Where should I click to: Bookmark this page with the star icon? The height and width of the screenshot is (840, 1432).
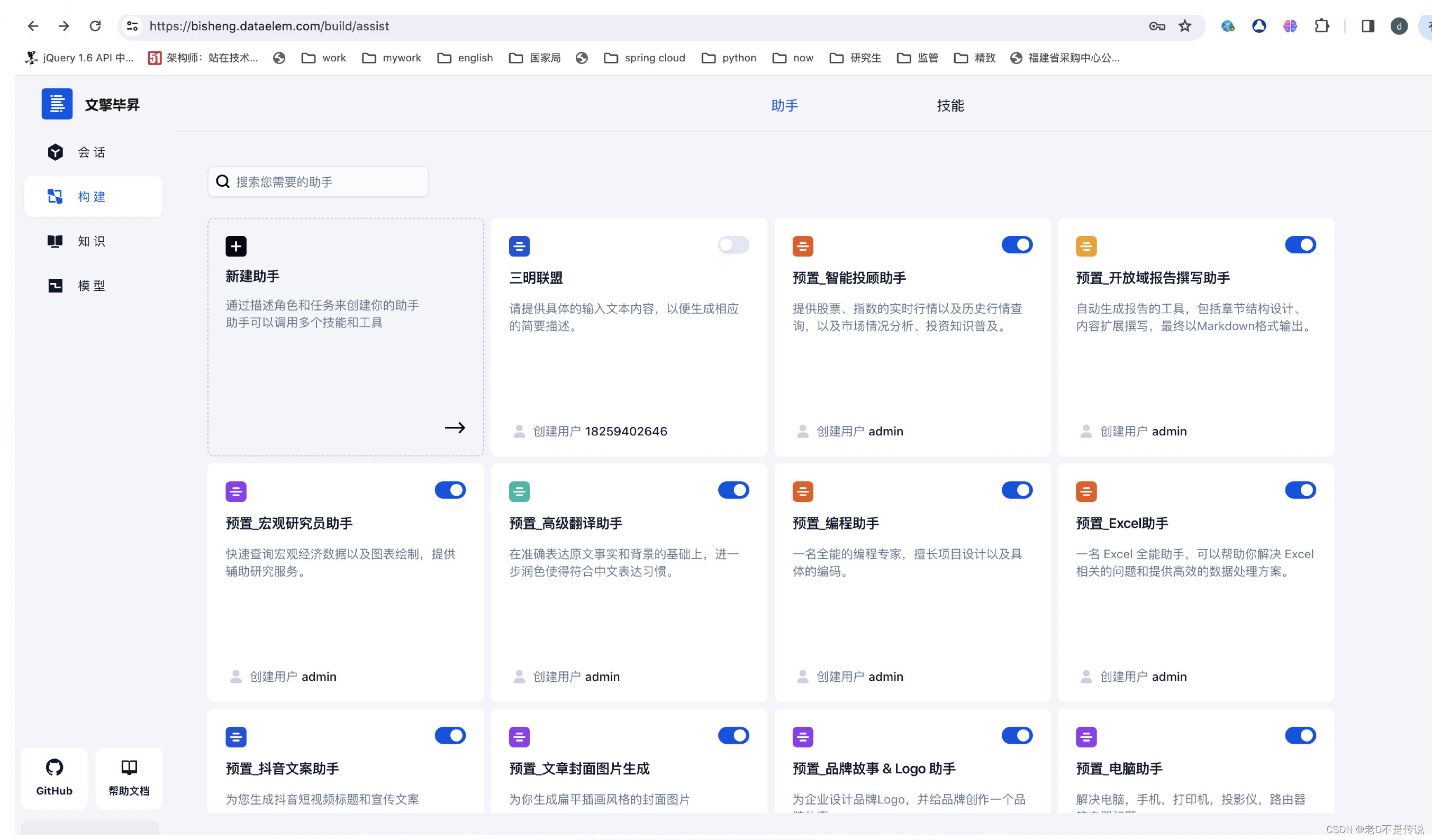(x=1185, y=26)
